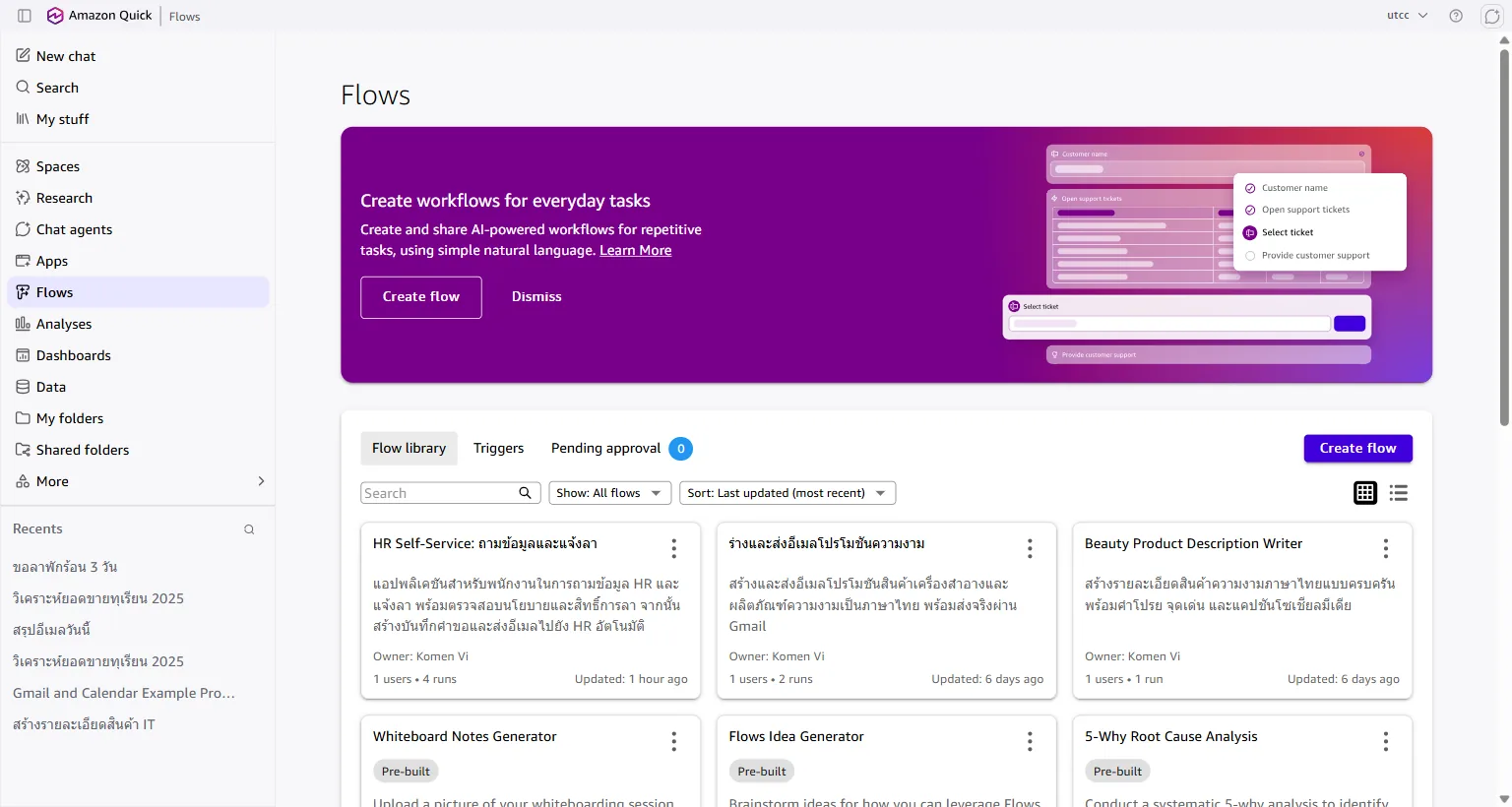Open the Show: All flows dropdown

(x=610, y=493)
